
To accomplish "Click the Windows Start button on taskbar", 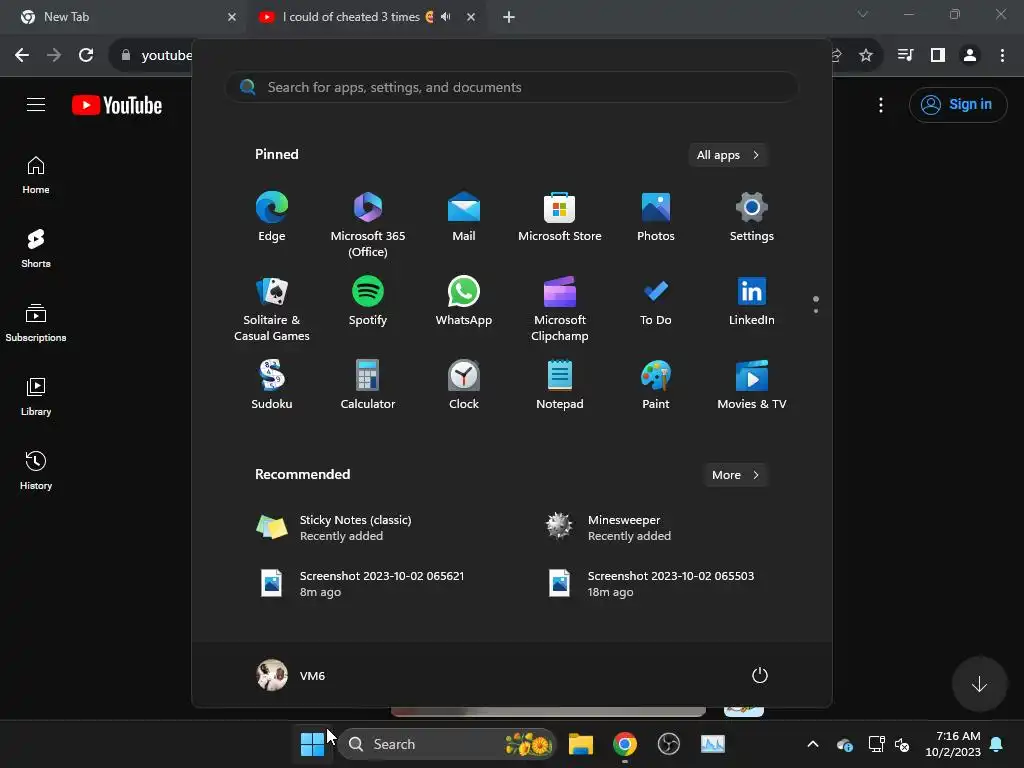I will (312, 744).
